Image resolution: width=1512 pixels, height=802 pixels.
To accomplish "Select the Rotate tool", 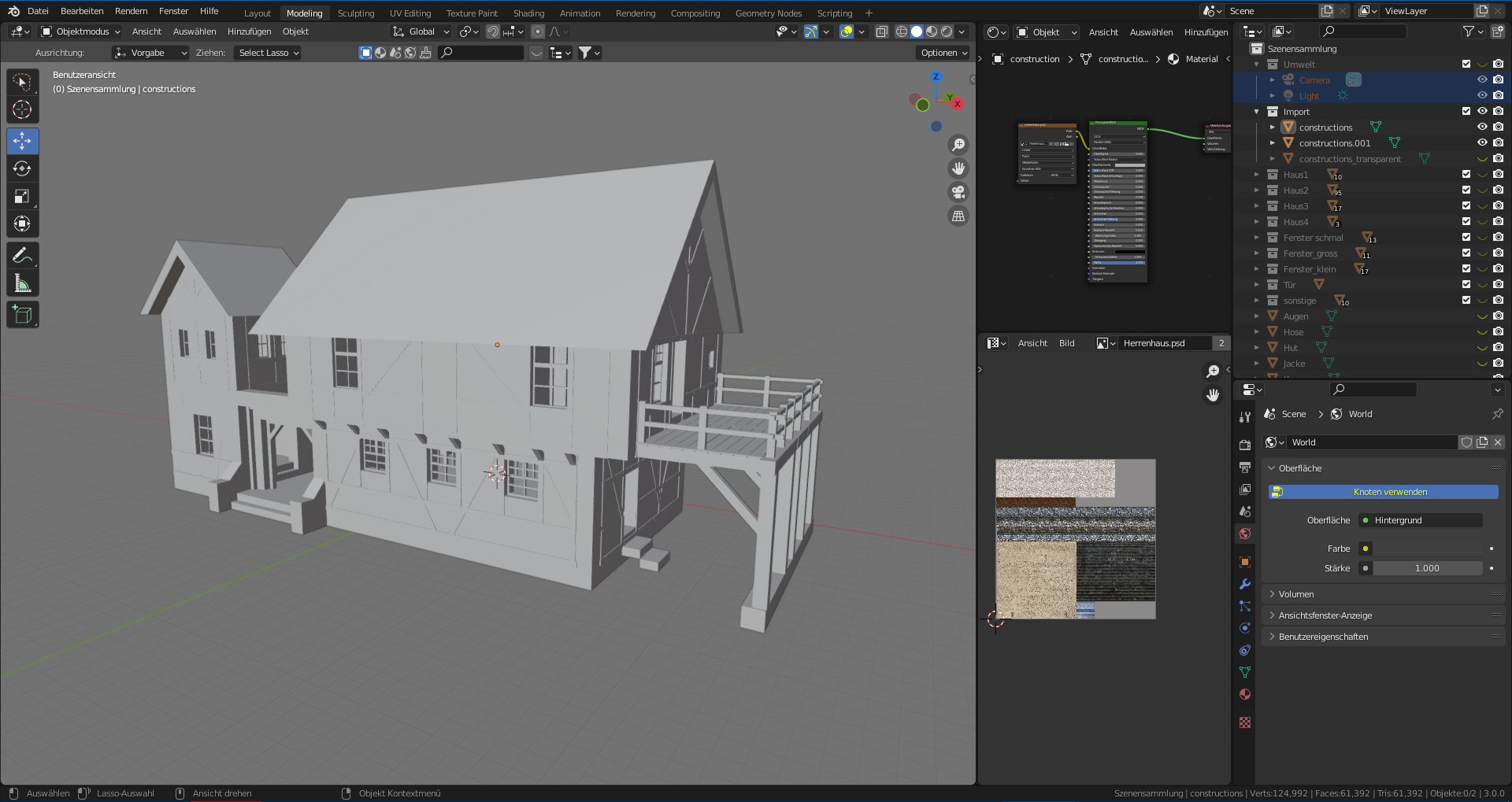I will (22, 168).
